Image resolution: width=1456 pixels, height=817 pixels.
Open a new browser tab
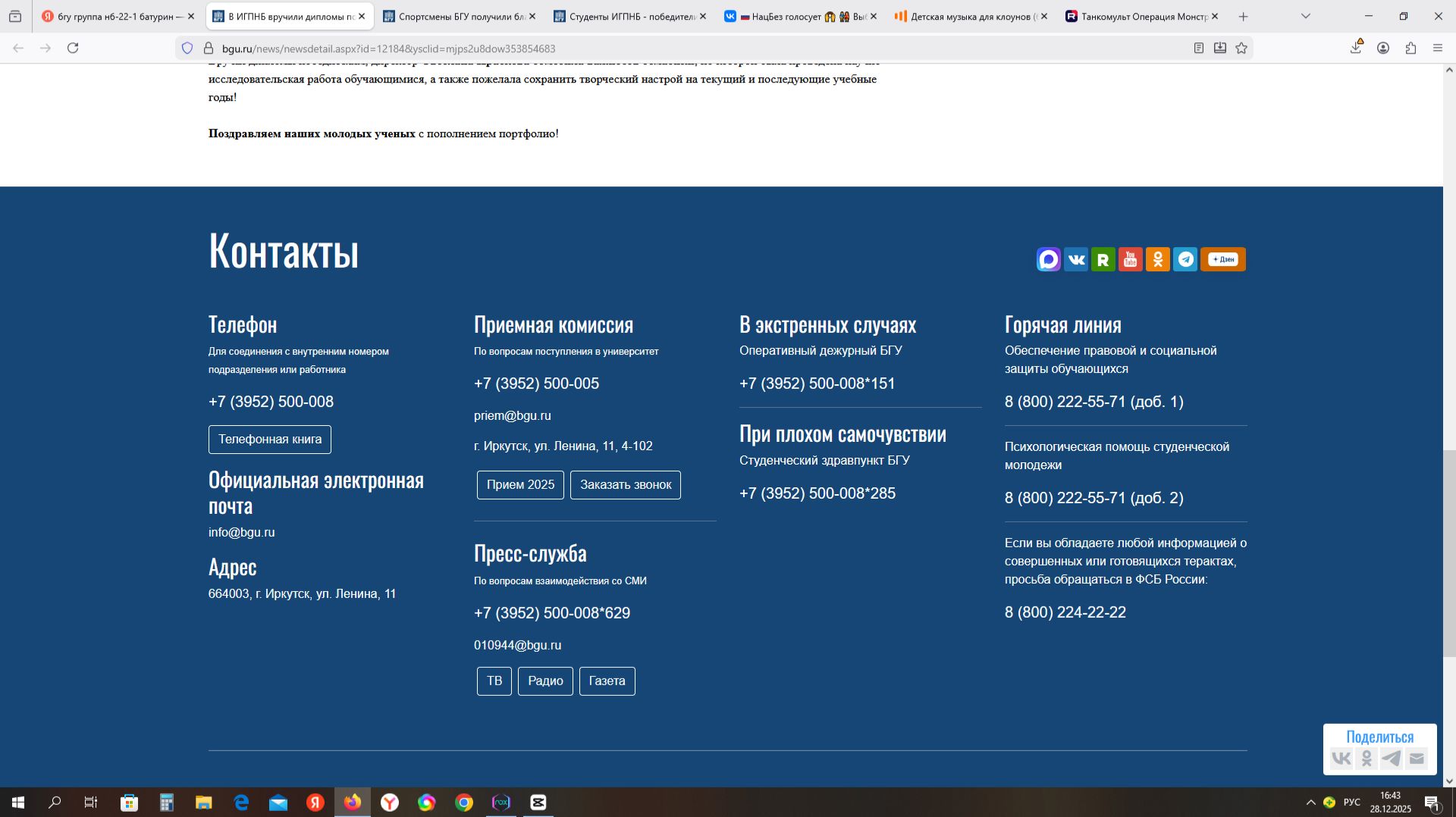pyautogui.click(x=1243, y=16)
